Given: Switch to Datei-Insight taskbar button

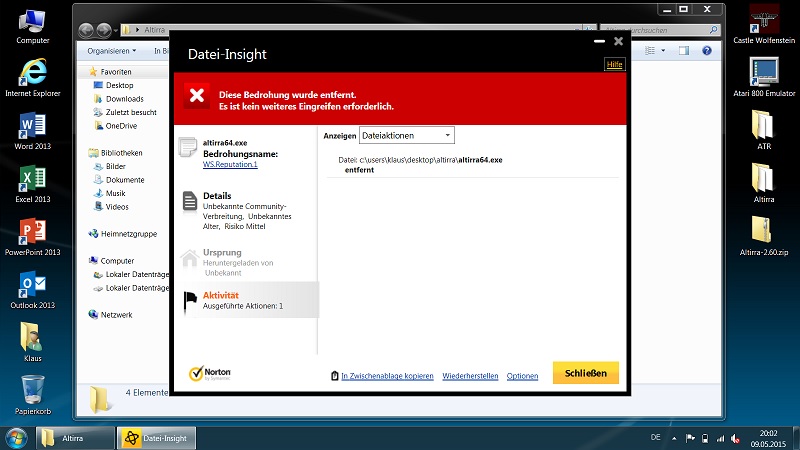Looking at the screenshot, I should pos(156,438).
